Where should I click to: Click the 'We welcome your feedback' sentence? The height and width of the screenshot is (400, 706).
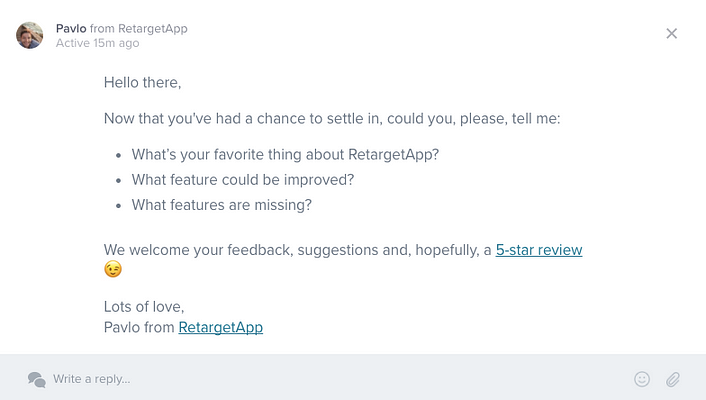(297, 250)
